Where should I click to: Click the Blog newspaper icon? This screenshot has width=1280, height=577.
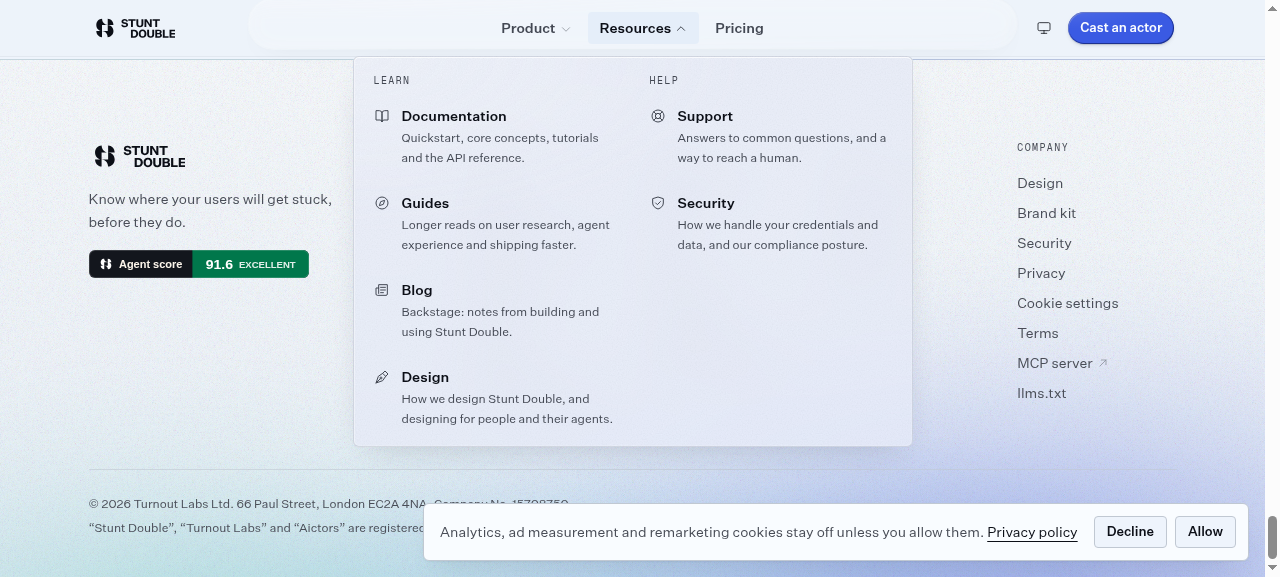pyautogui.click(x=382, y=290)
